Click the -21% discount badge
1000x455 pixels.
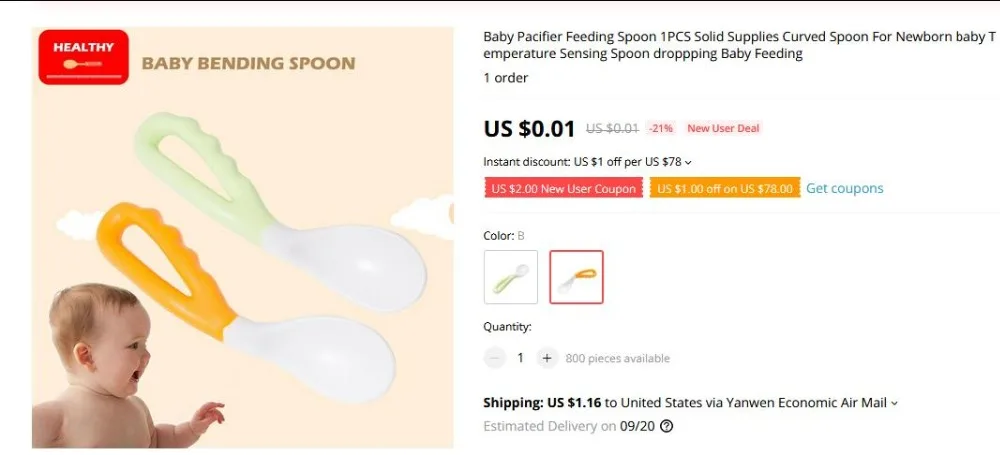661,128
